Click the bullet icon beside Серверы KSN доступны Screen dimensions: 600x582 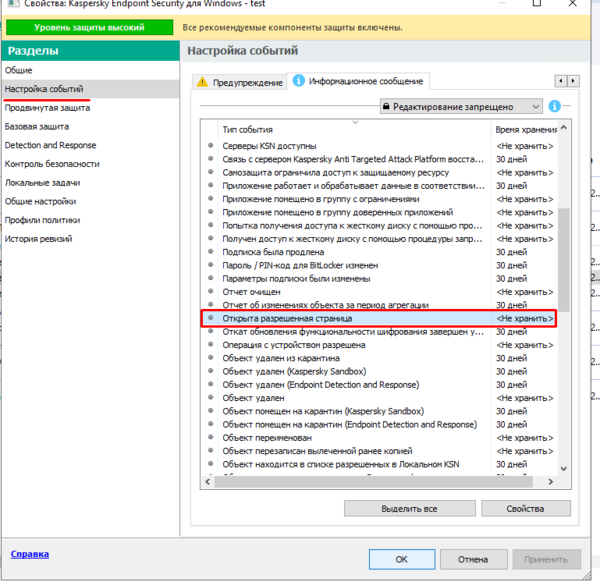click(x=210, y=145)
